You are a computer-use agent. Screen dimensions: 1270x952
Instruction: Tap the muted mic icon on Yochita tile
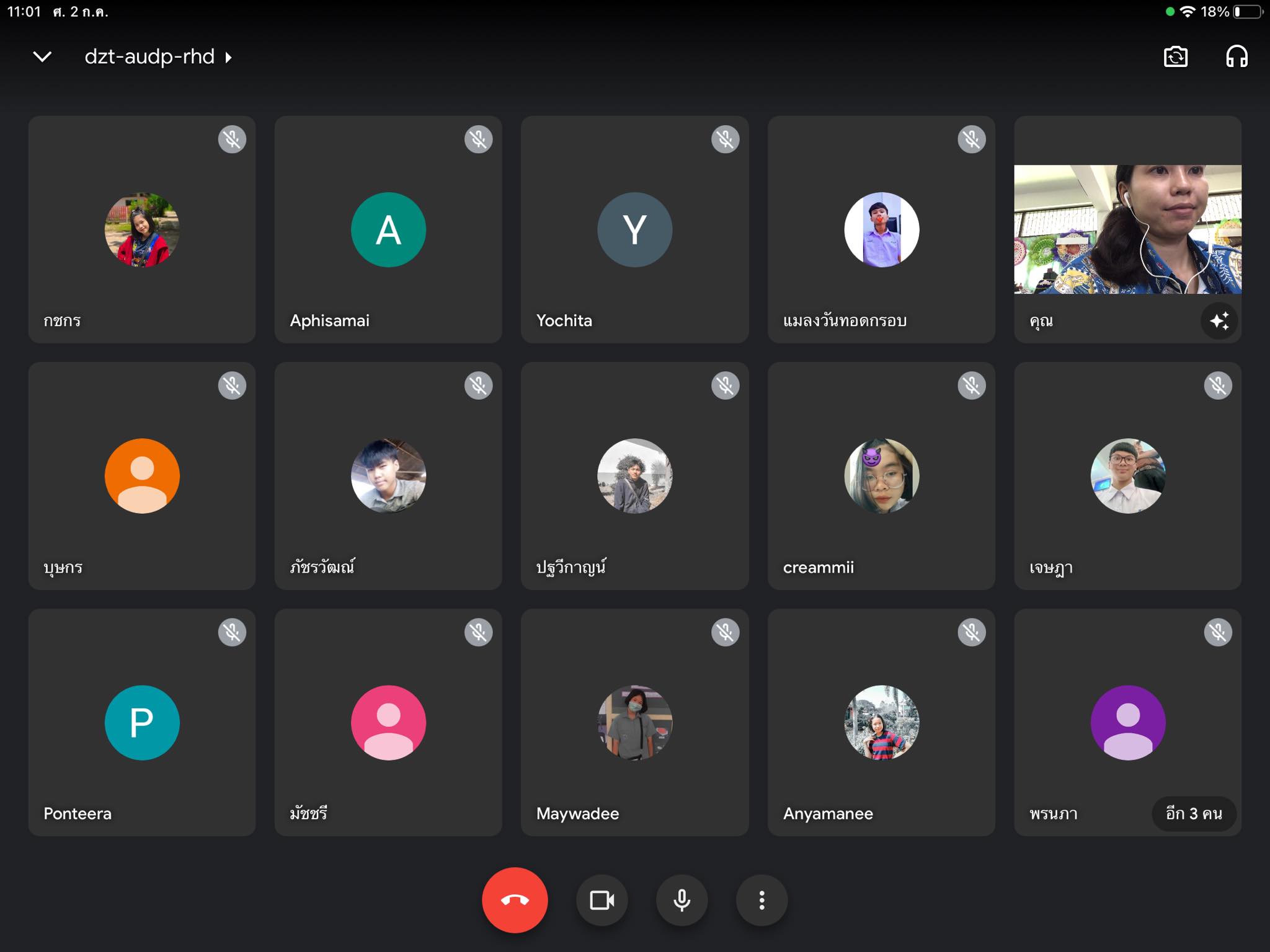coord(725,139)
